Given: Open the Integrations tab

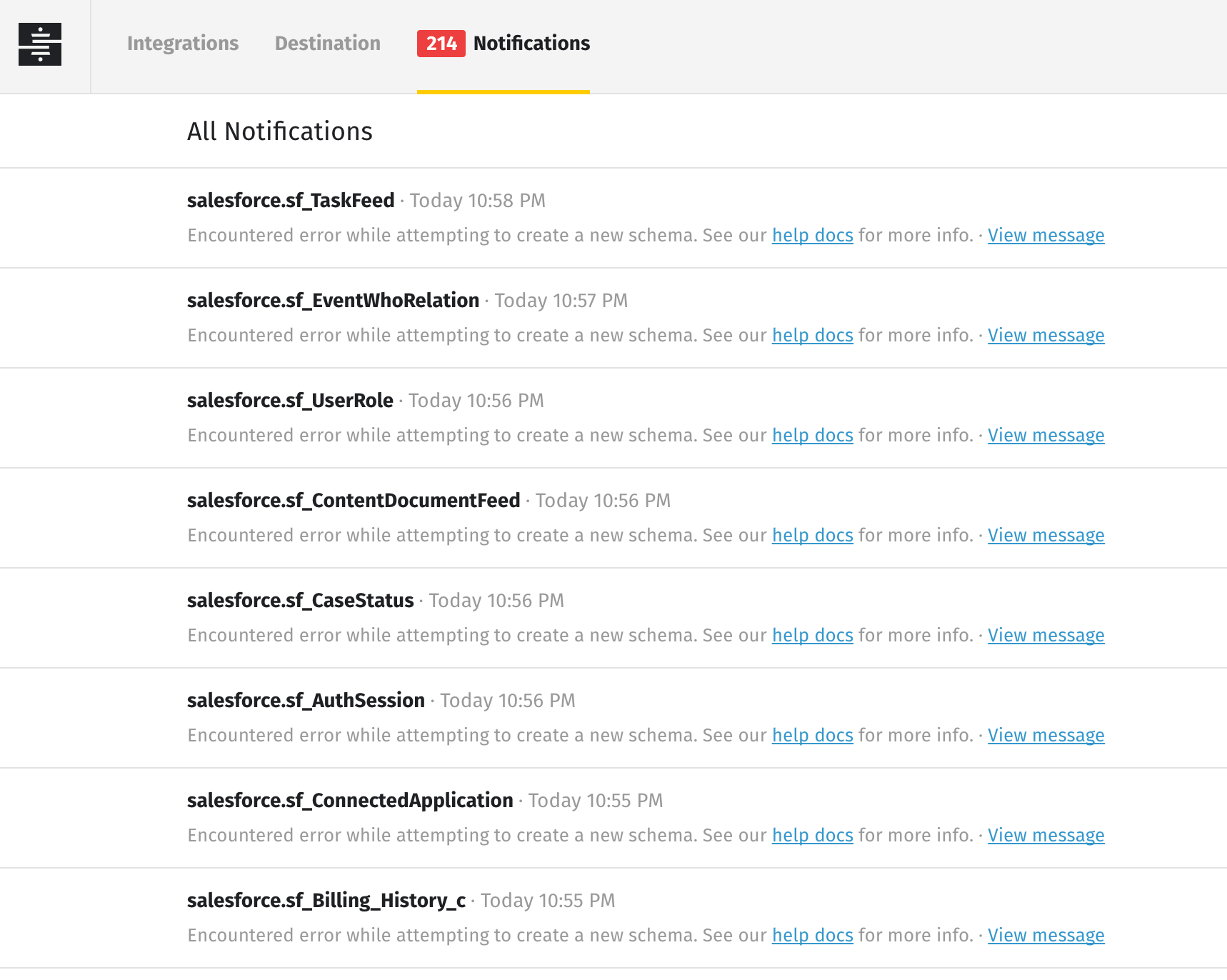Looking at the screenshot, I should click(183, 44).
